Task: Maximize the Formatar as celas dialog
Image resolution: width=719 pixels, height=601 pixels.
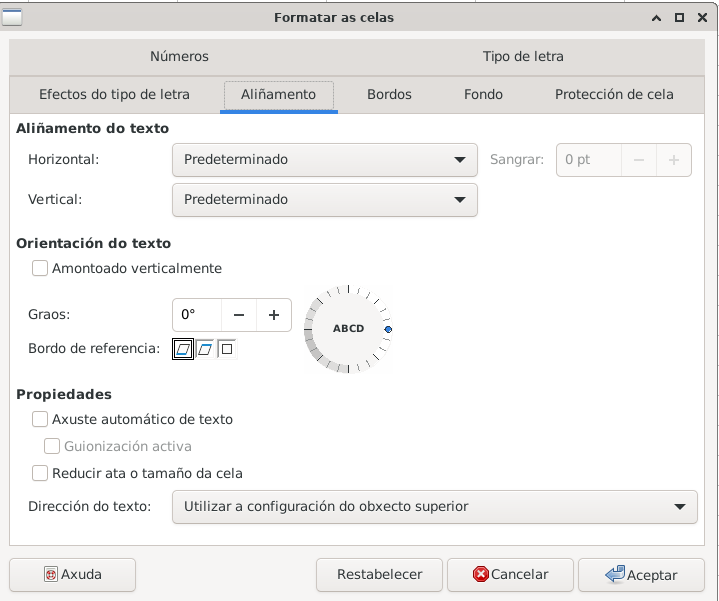Action: pyautogui.click(x=679, y=18)
